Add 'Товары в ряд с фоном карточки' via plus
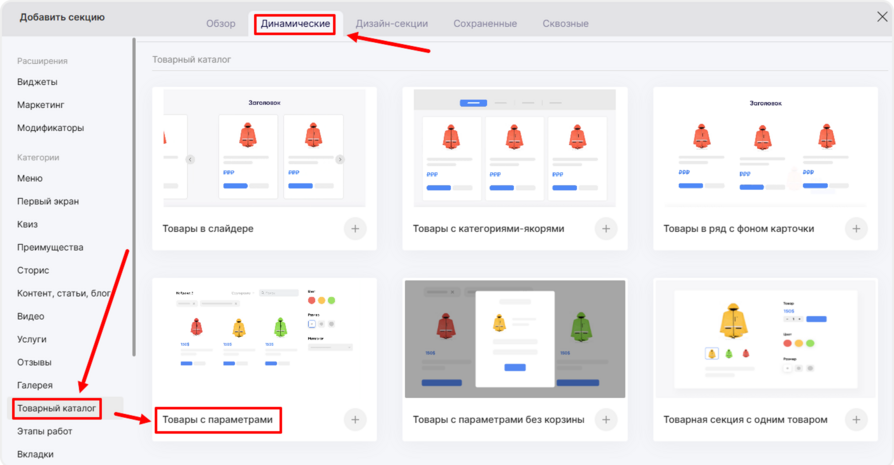The image size is (894, 465). (x=855, y=229)
